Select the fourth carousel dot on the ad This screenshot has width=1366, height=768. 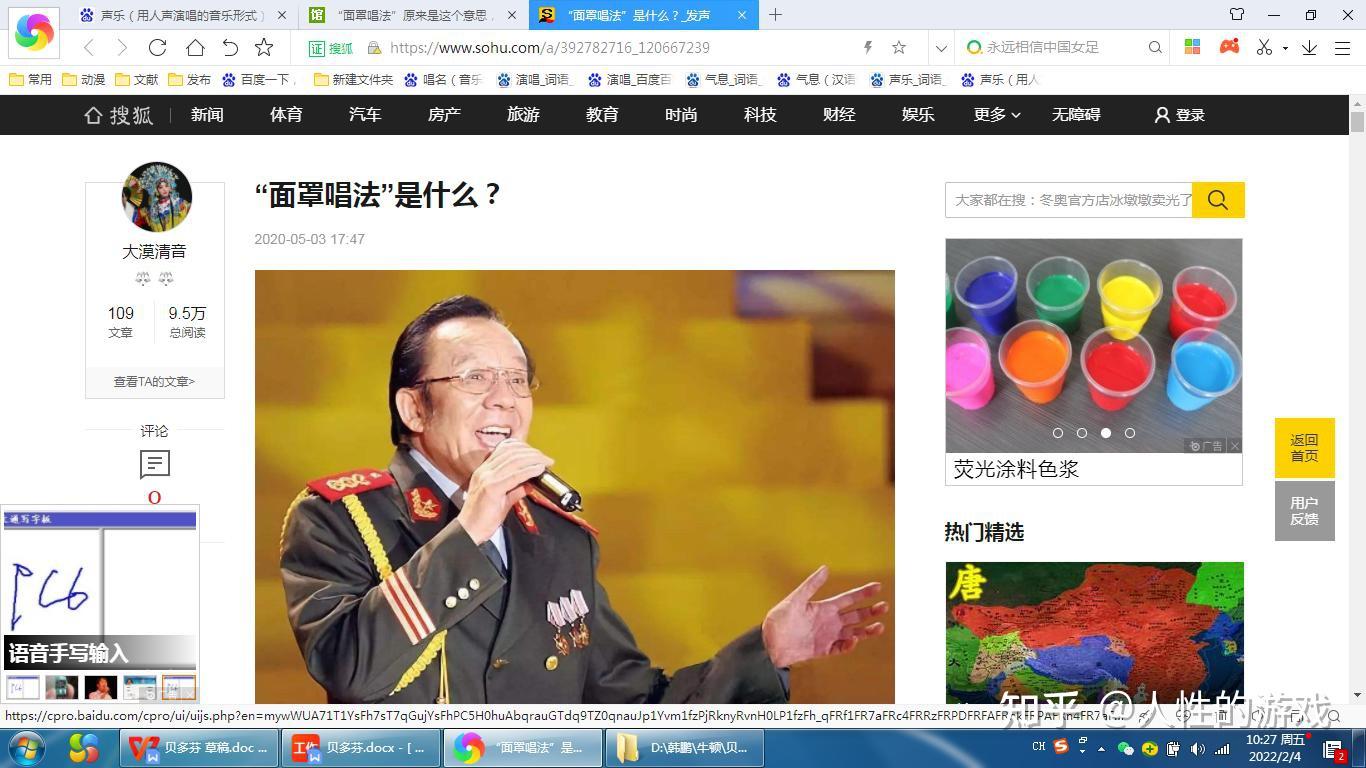click(1129, 433)
